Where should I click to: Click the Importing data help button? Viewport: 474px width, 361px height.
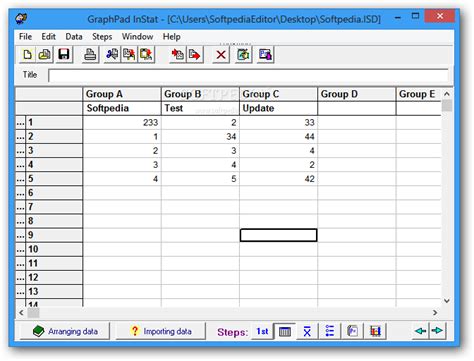(x=161, y=331)
